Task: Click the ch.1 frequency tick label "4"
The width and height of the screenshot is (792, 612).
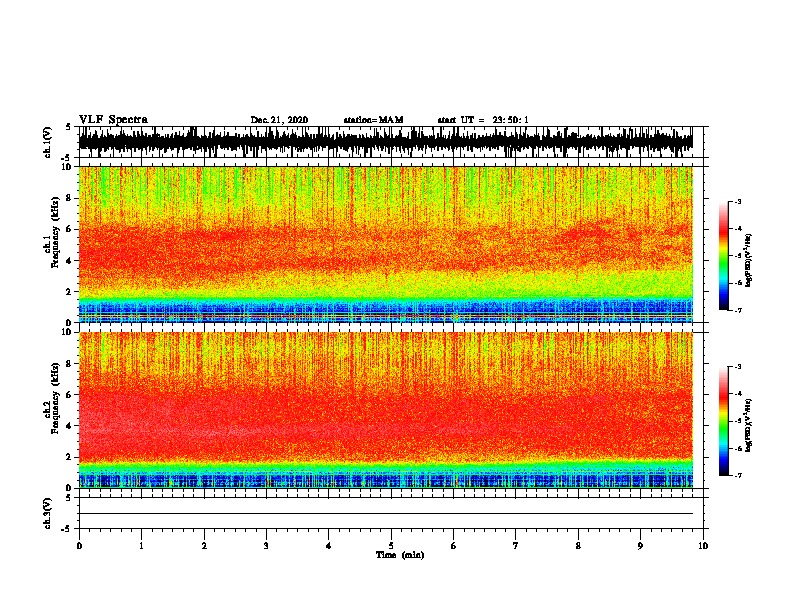Action: coord(69,261)
